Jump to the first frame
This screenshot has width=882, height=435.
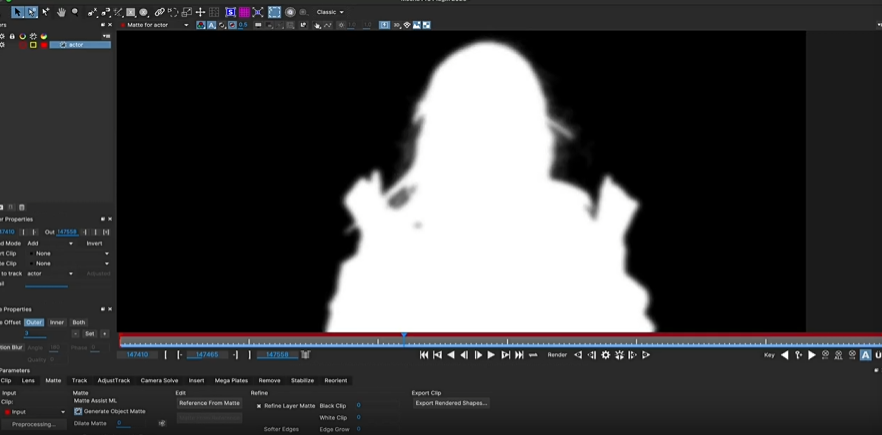click(x=424, y=355)
